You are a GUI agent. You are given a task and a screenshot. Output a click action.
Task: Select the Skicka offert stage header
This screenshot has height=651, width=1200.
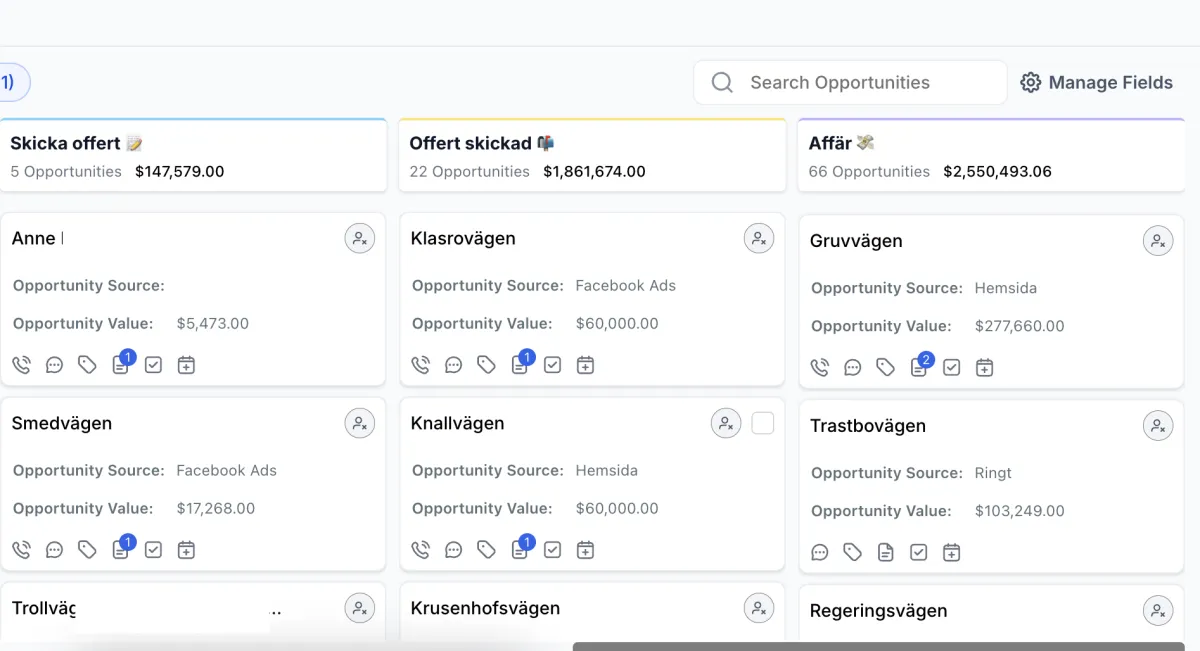coord(193,156)
